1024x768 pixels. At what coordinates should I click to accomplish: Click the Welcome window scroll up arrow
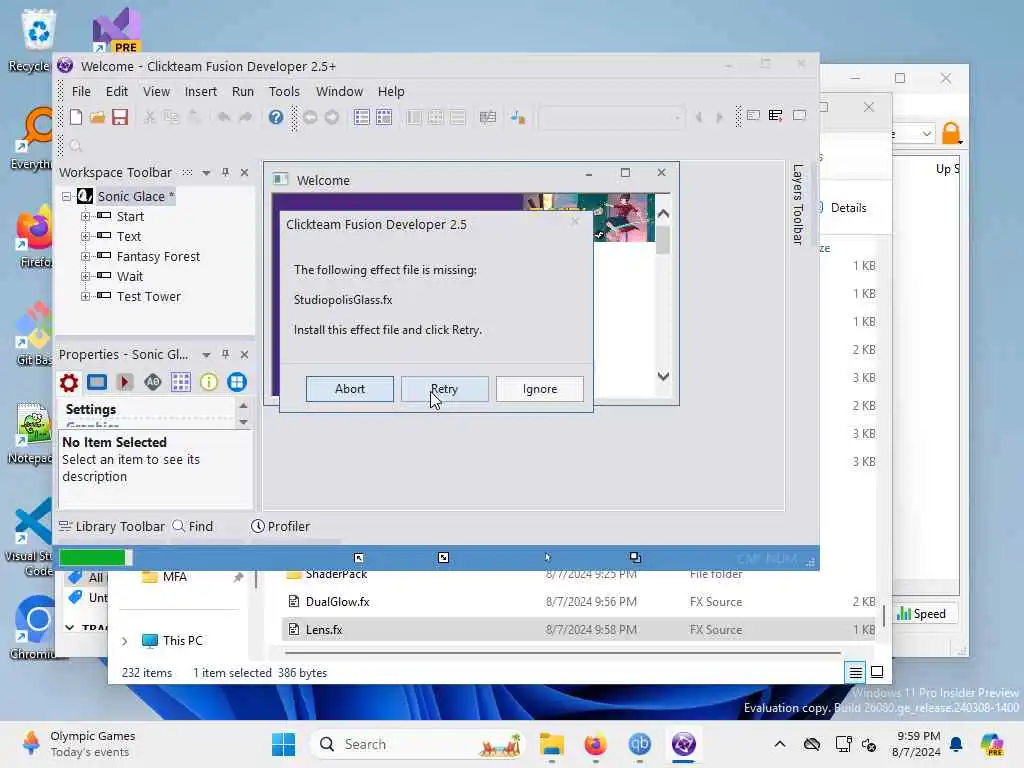click(663, 214)
